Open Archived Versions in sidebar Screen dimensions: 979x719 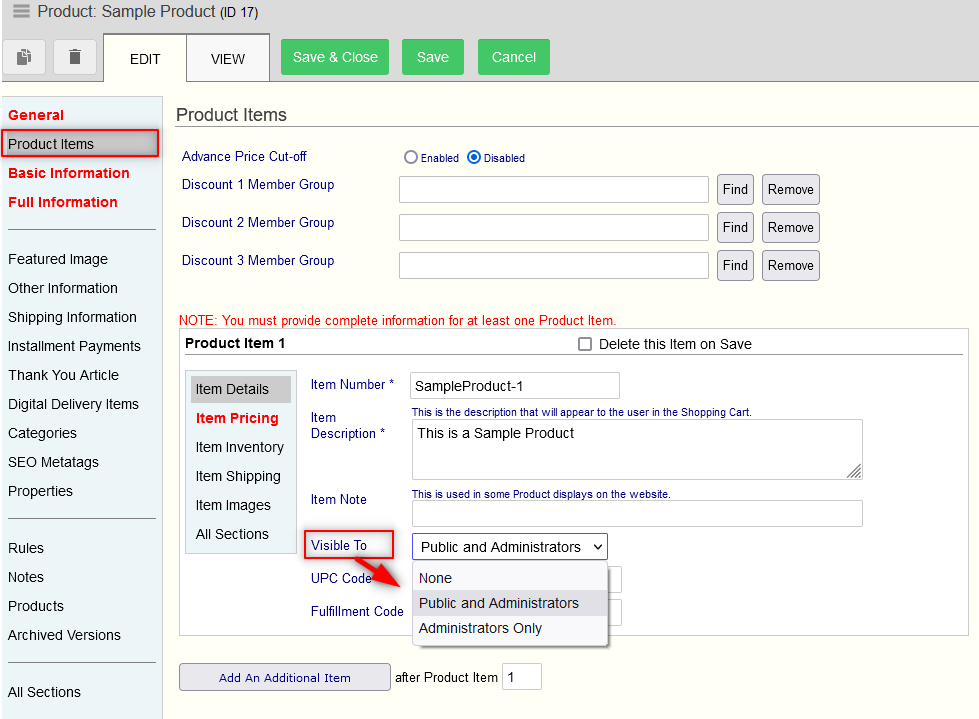point(64,635)
